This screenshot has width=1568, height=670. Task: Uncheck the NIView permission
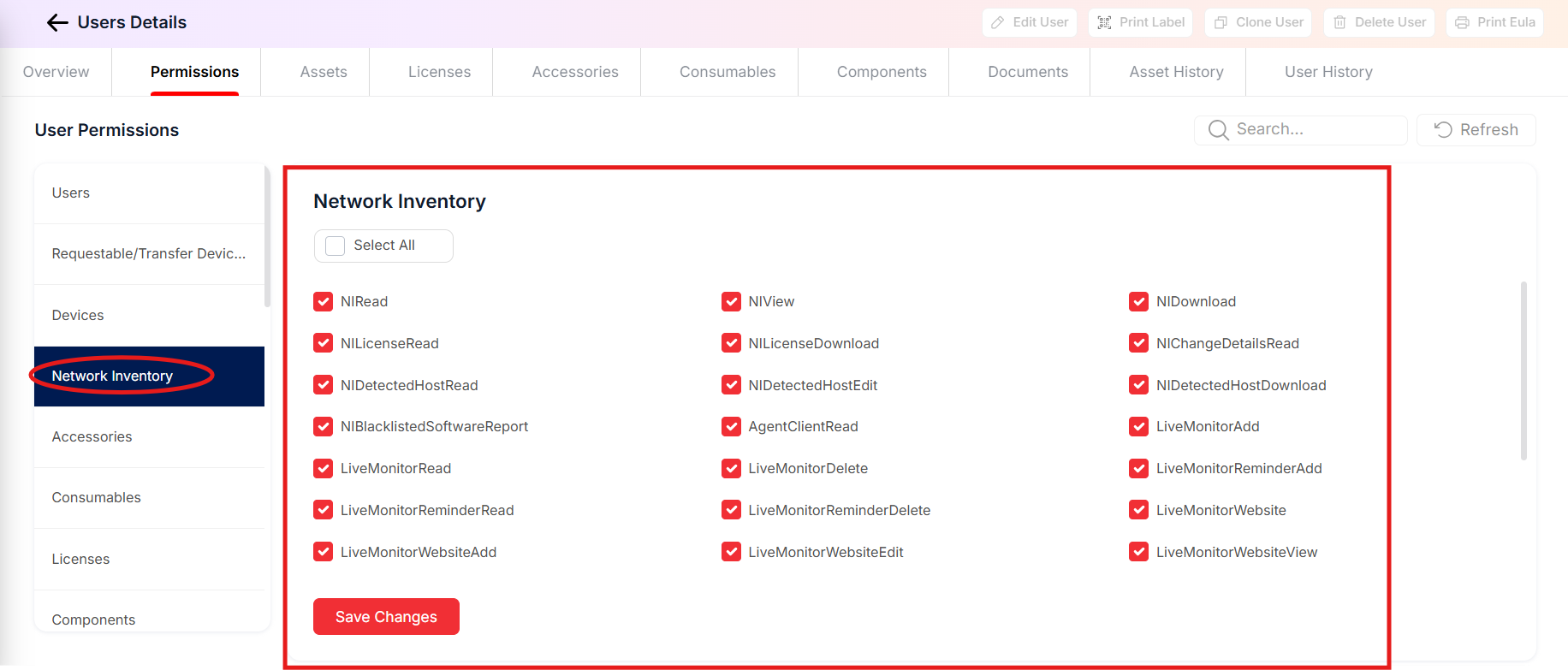point(731,301)
